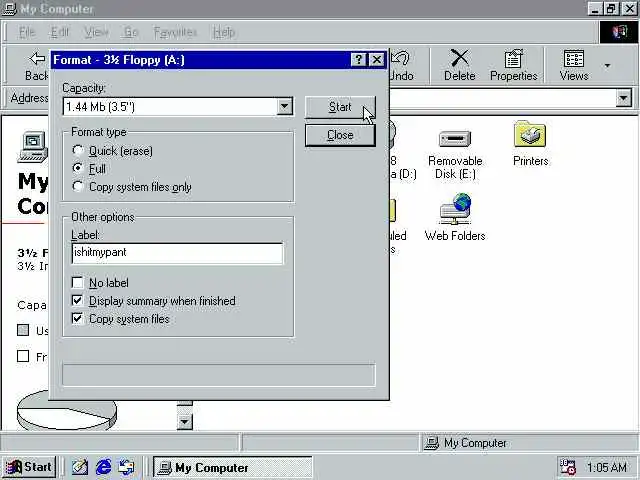Click the My Computer icon in left pane

(33, 147)
